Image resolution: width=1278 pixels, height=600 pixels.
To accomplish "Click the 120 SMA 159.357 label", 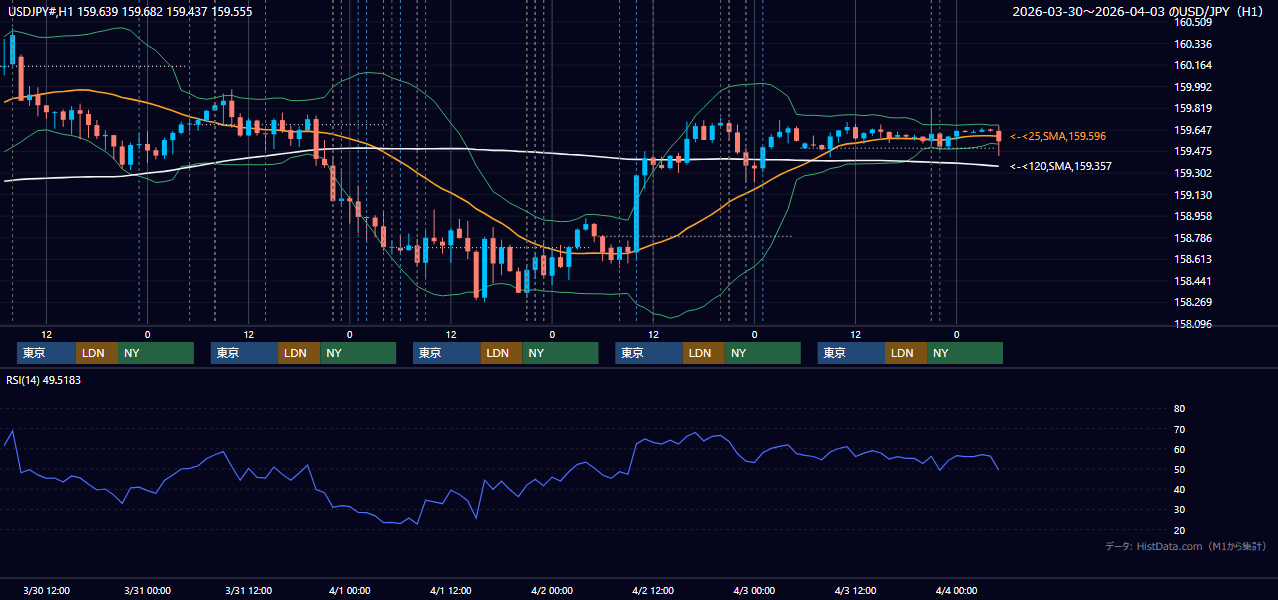I will 1061,166.
